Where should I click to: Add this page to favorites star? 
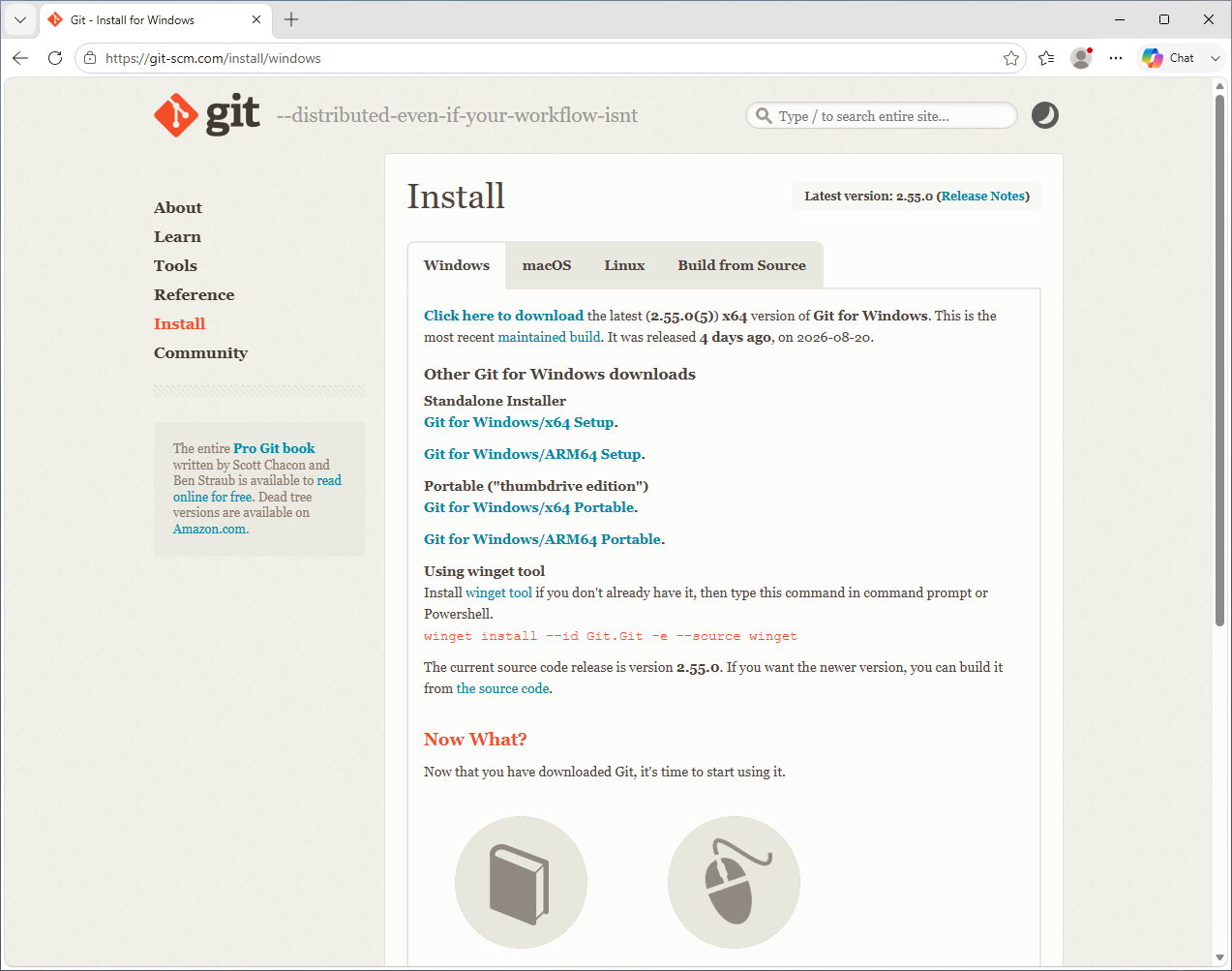pos(1011,58)
